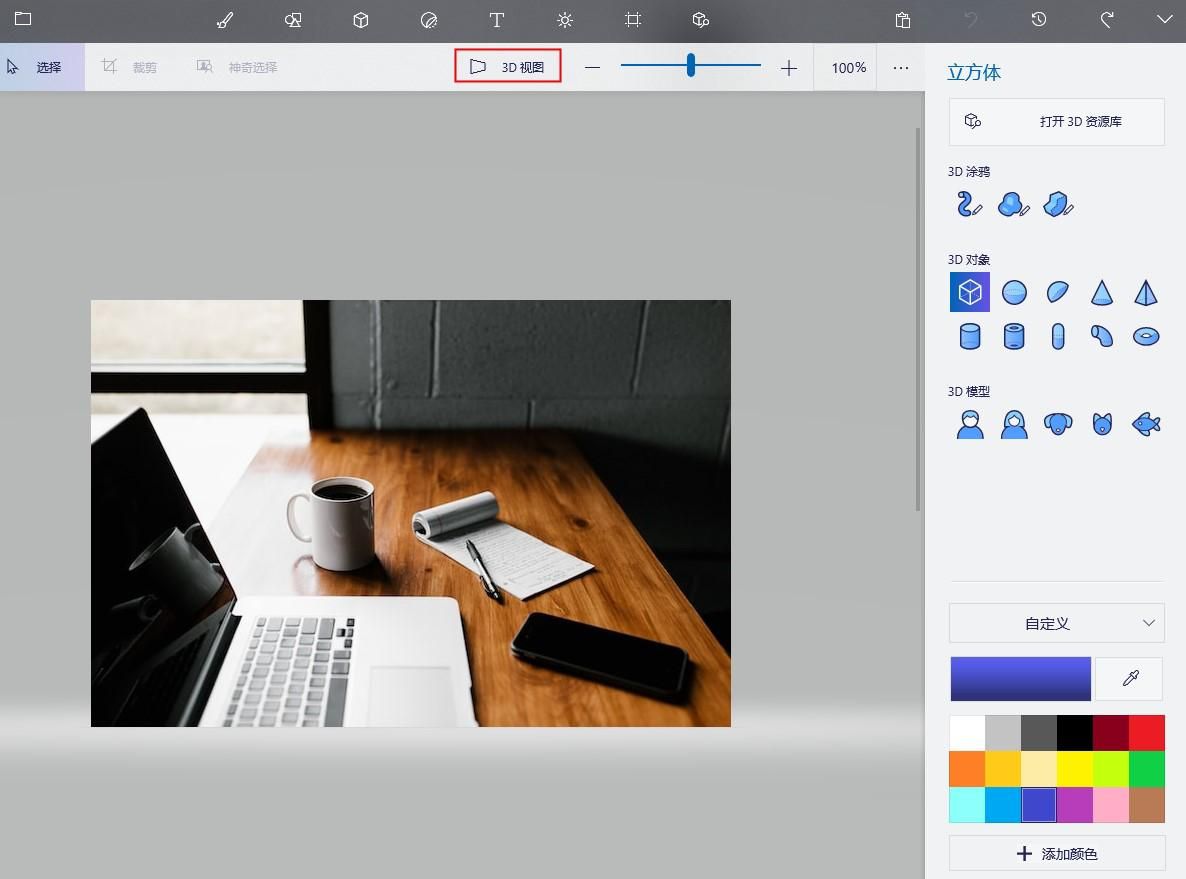Select the Text tool

point(497,20)
